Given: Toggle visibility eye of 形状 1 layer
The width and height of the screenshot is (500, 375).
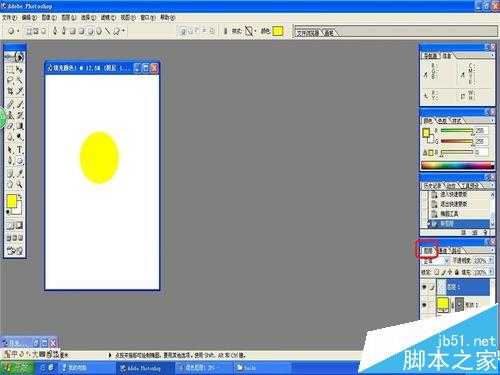Looking at the screenshot, I should coord(424,305).
